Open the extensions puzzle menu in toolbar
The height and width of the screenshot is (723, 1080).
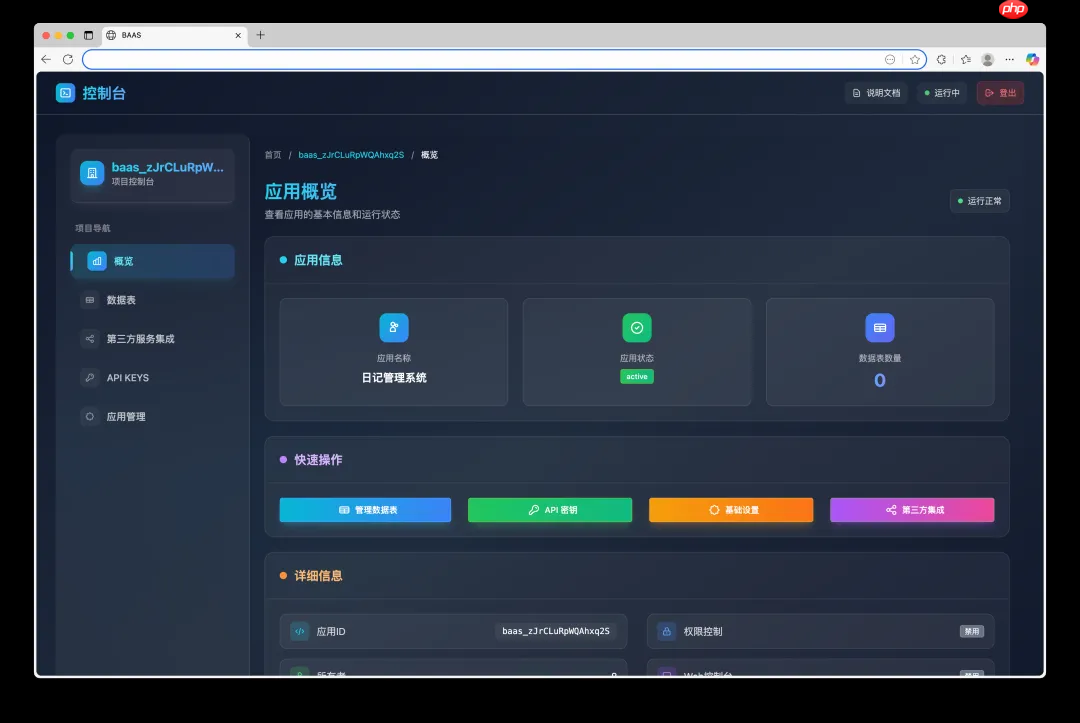click(941, 59)
